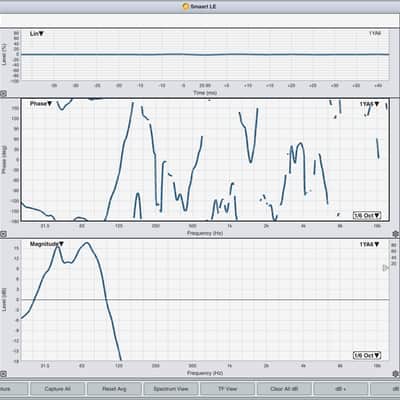
Task: Switch to Spectrum View
Action: (171, 389)
